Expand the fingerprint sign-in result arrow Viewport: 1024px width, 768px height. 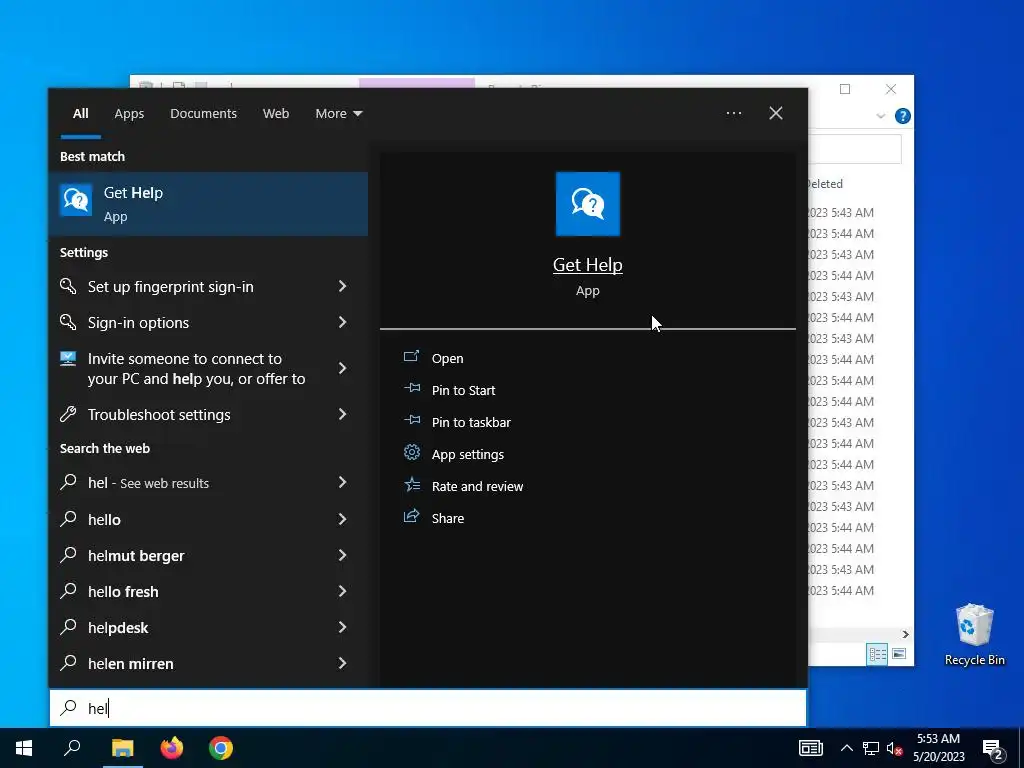coord(342,287)
